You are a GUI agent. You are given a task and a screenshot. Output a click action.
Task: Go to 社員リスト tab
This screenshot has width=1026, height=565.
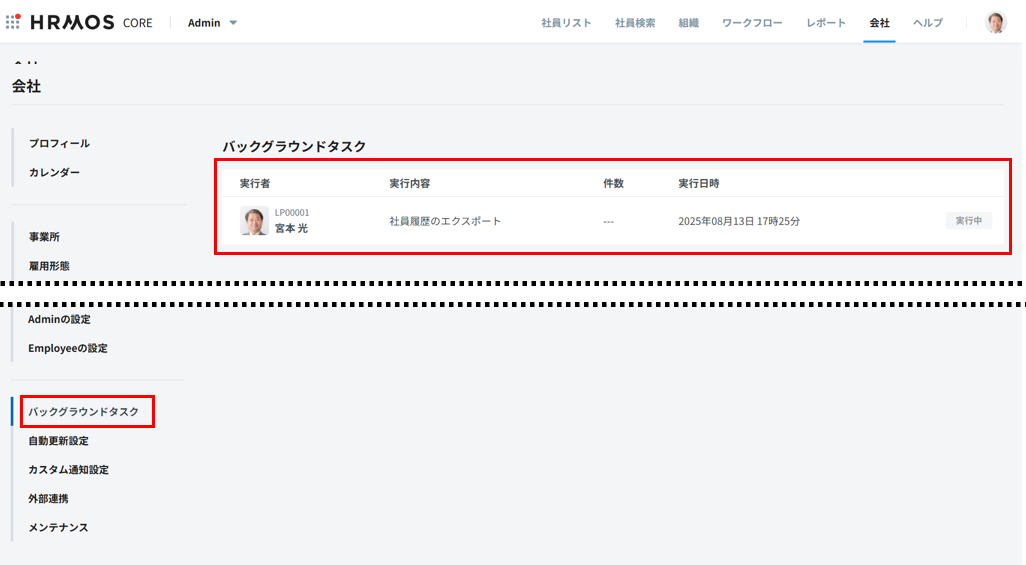566,23
